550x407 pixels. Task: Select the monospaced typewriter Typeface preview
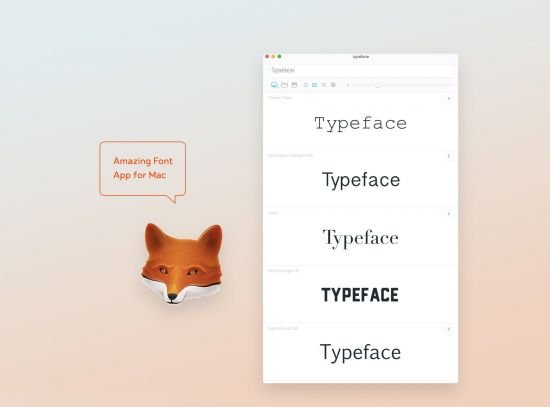click(361, 124)
